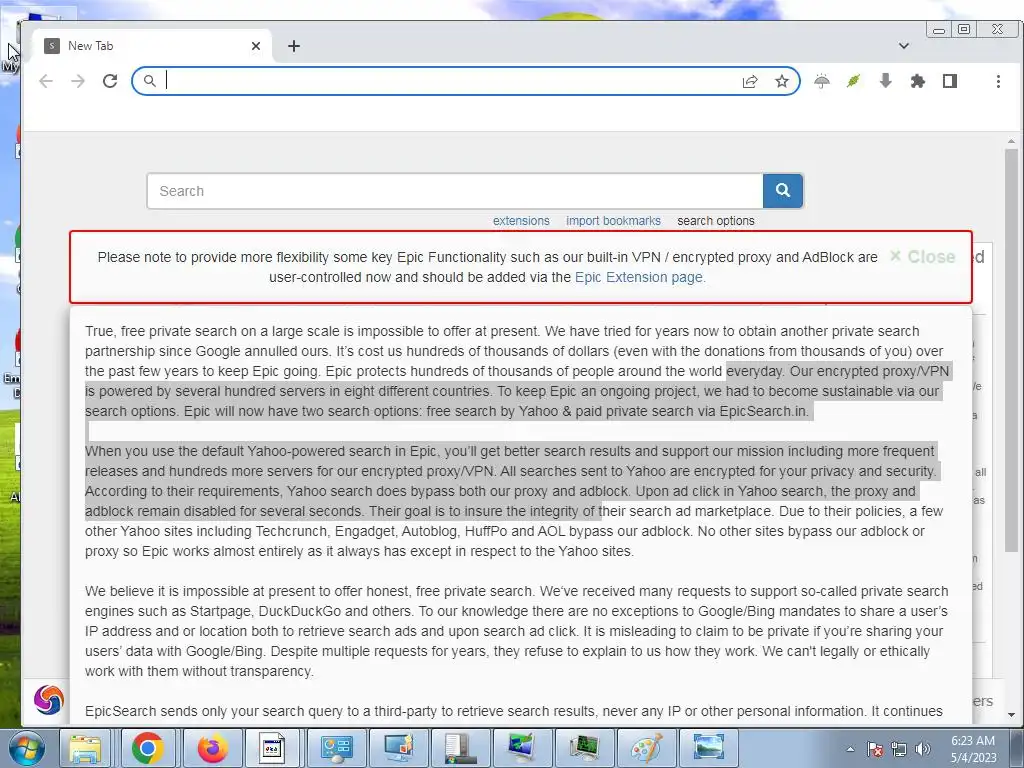This screenshot has height=768, width=1024.
Task: Reload the page with the refresh icon
Action: coord(110,81)
